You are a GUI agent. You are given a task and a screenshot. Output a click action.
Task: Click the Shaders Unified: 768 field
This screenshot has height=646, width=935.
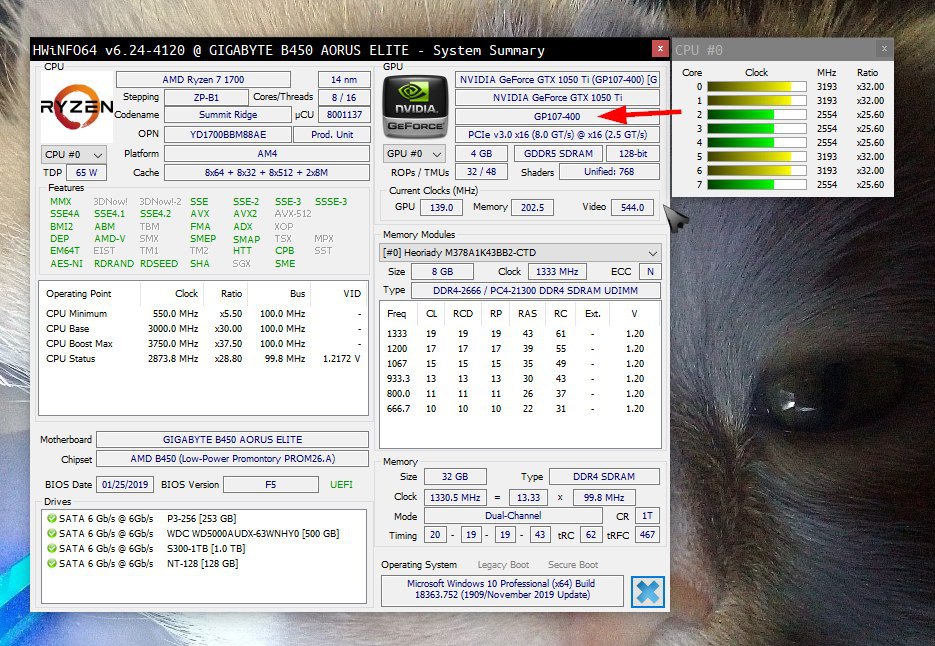609,172
